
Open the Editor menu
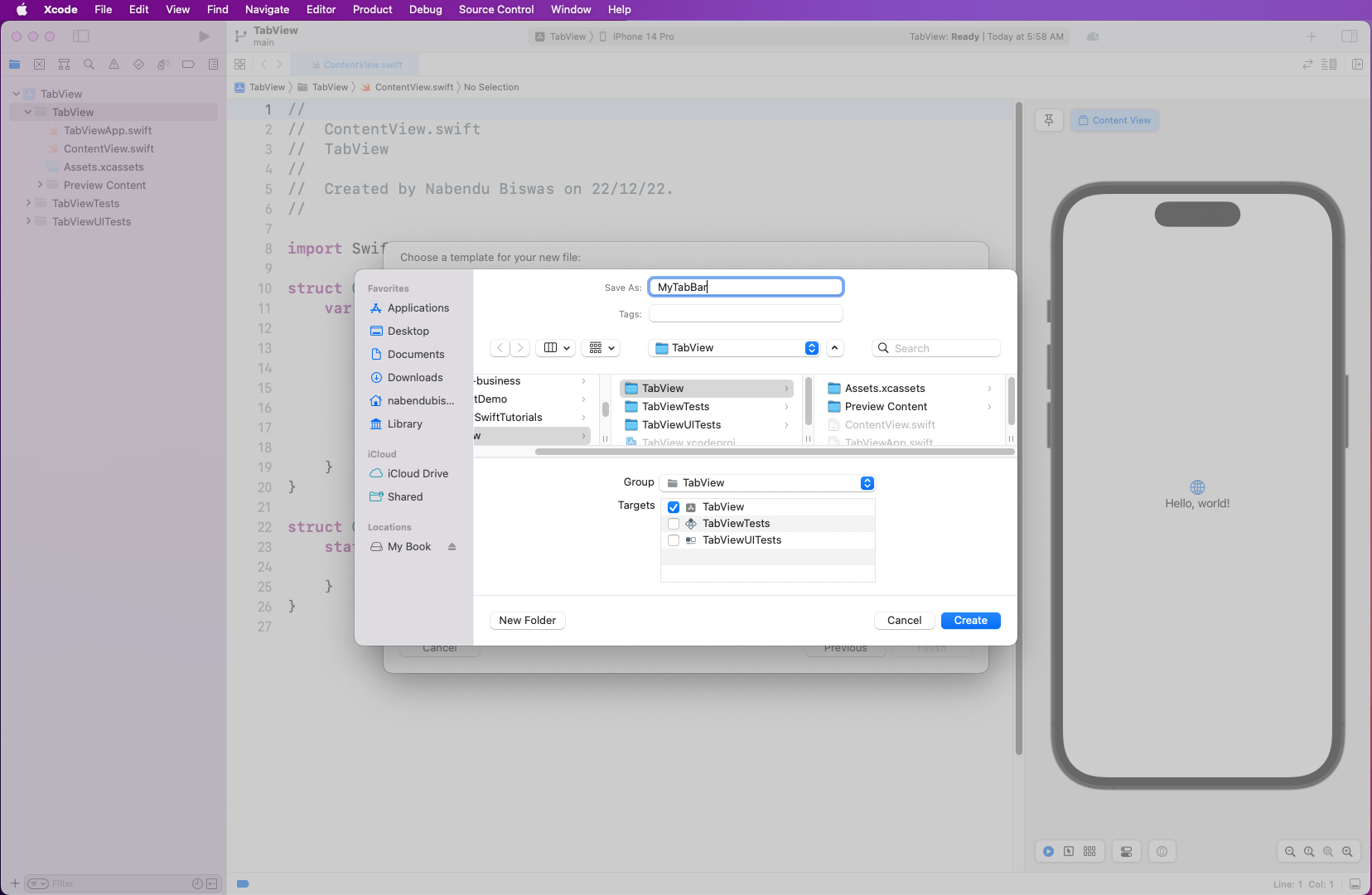coord(321,10)
